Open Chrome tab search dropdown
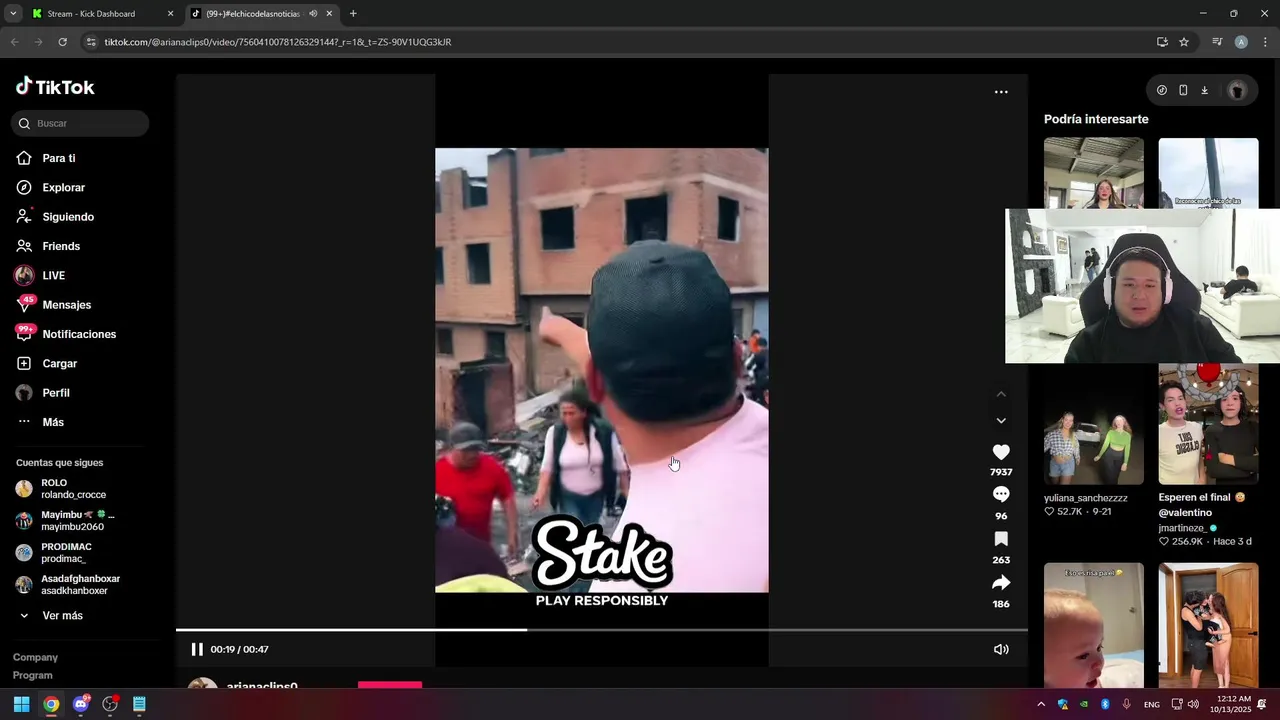Viewport: 1280px width, 720px height. (x=13, y=14)
